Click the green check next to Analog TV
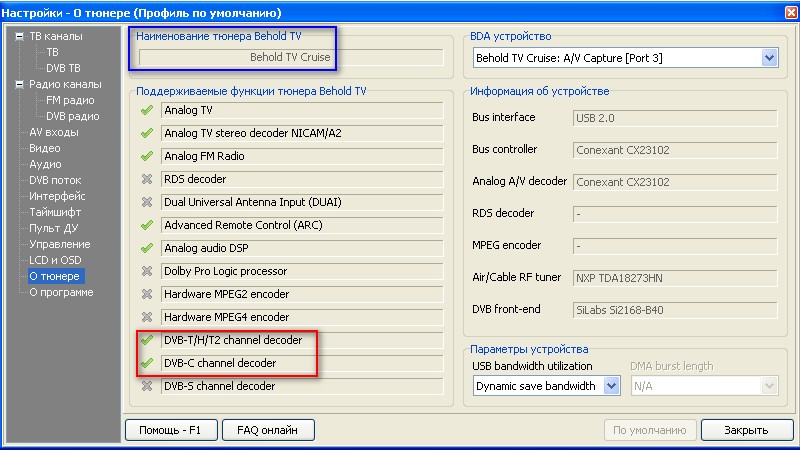 click(x=147, y=110)
